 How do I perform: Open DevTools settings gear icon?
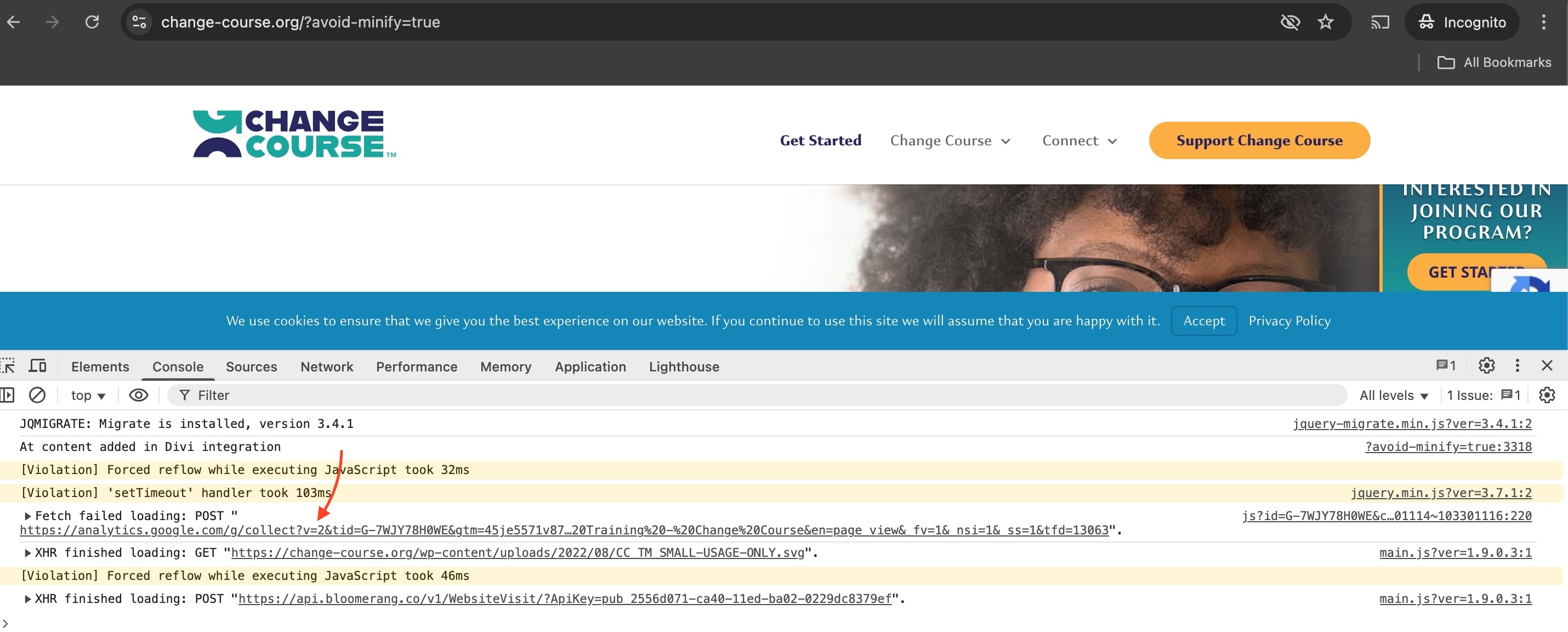[x=1486, y=365]
